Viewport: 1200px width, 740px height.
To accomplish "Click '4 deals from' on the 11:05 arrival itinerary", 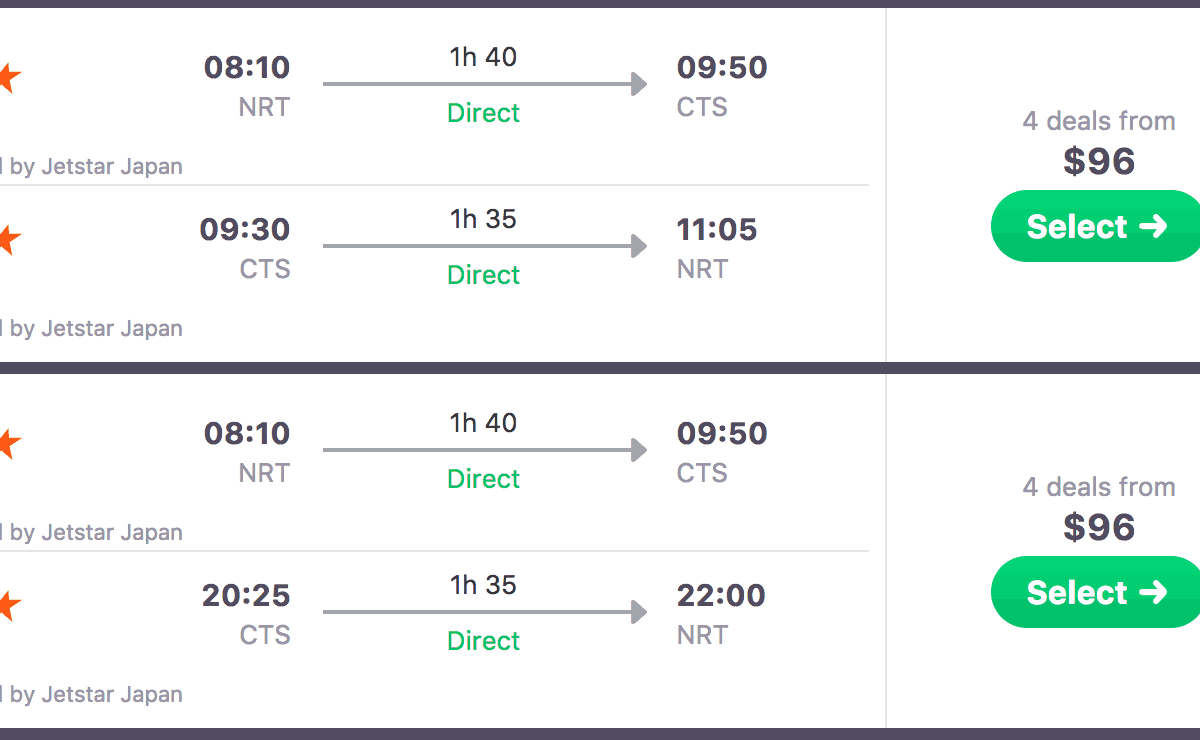I will point(1099,121).
